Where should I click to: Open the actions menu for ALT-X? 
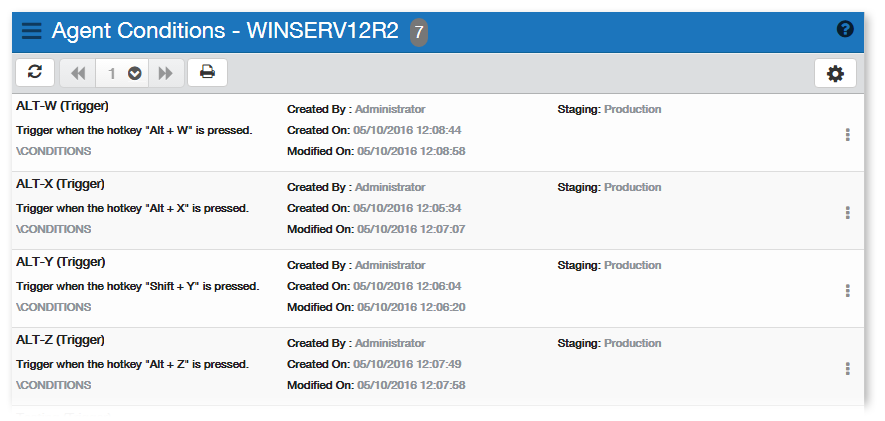pos(847,212)
